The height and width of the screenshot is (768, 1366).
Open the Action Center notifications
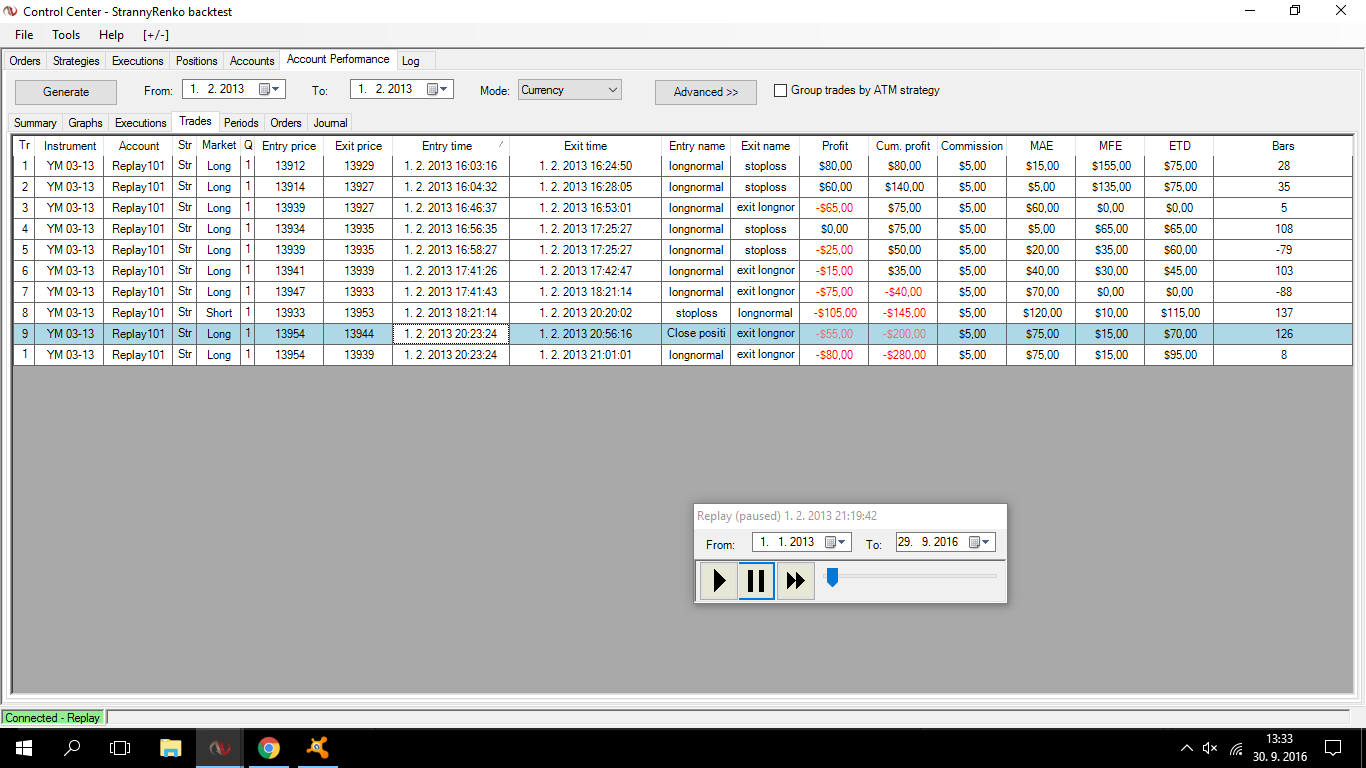click(1333, 748)
